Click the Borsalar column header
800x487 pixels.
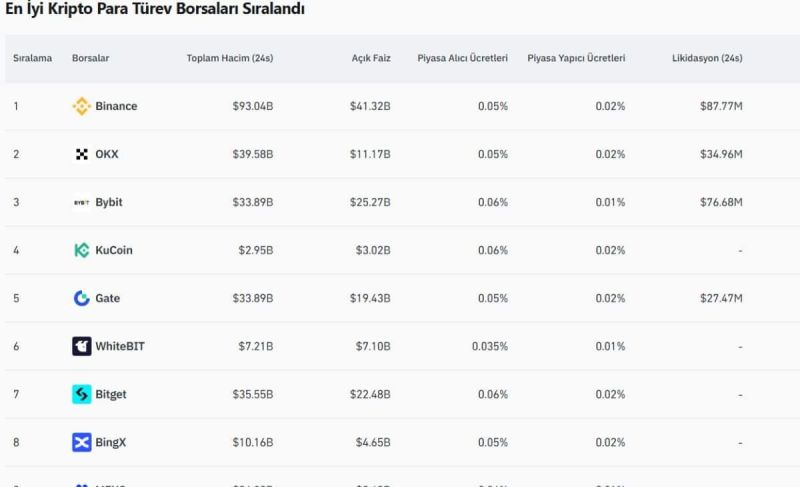[x=90, y=58]
